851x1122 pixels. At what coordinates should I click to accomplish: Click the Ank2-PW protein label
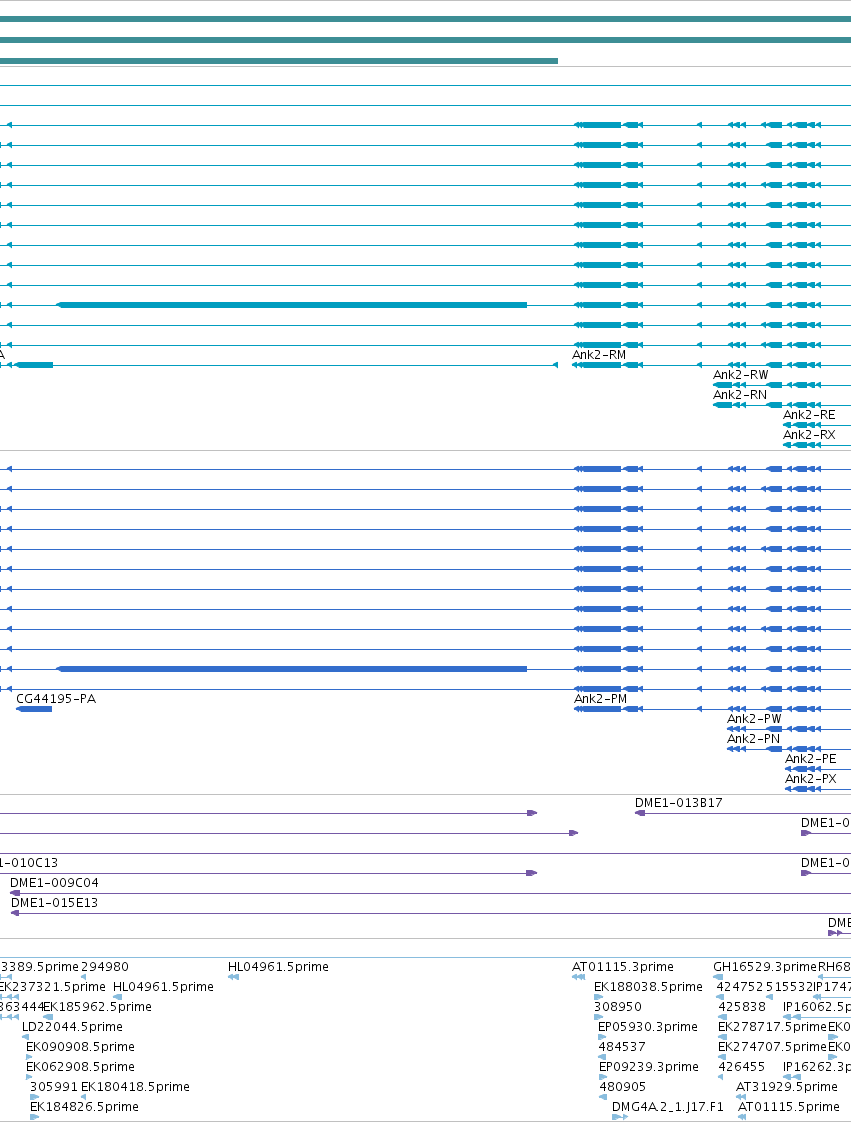(x=754, y=719)
